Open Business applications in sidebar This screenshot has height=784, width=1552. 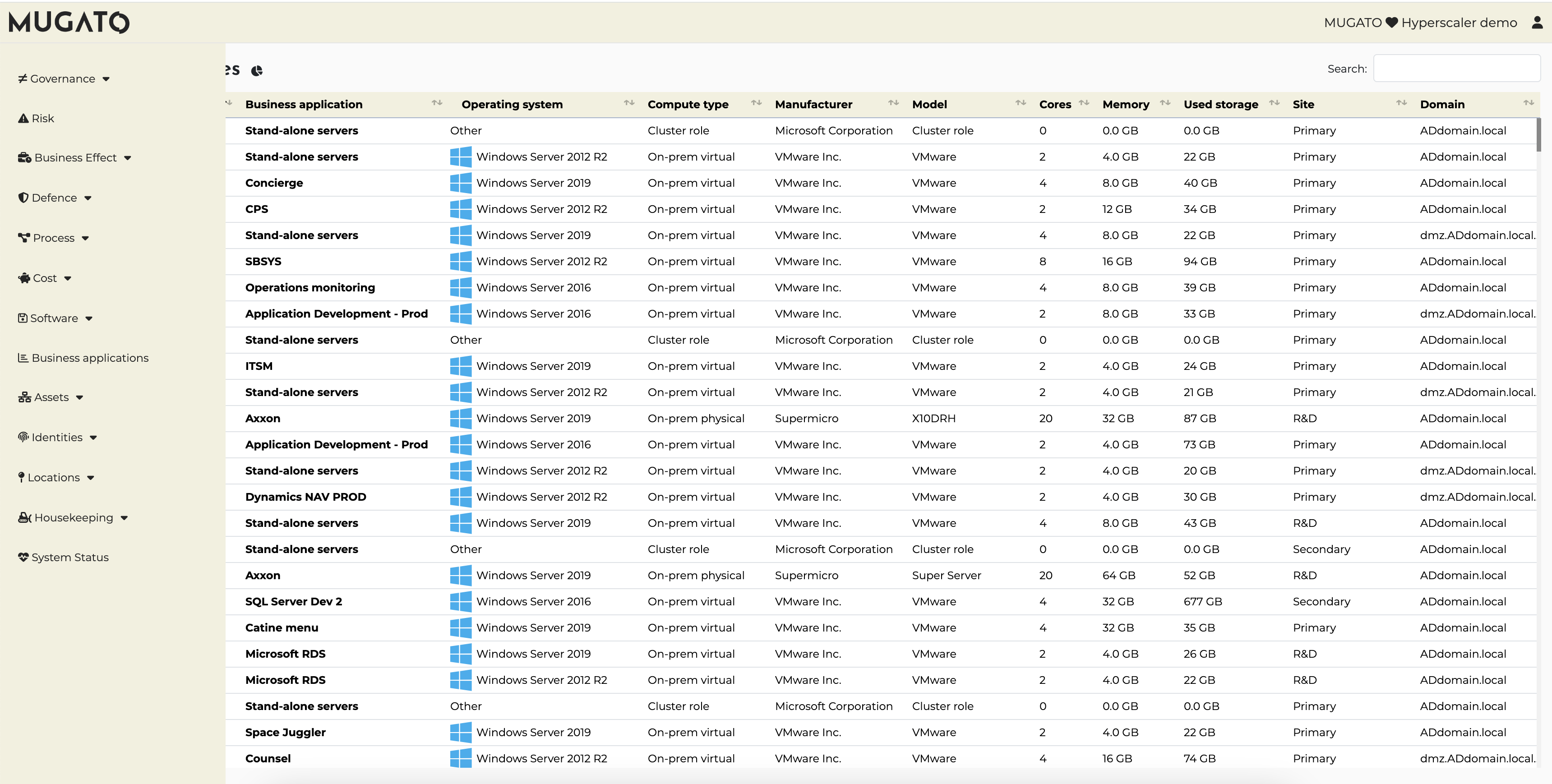click(x=83, y=357)
